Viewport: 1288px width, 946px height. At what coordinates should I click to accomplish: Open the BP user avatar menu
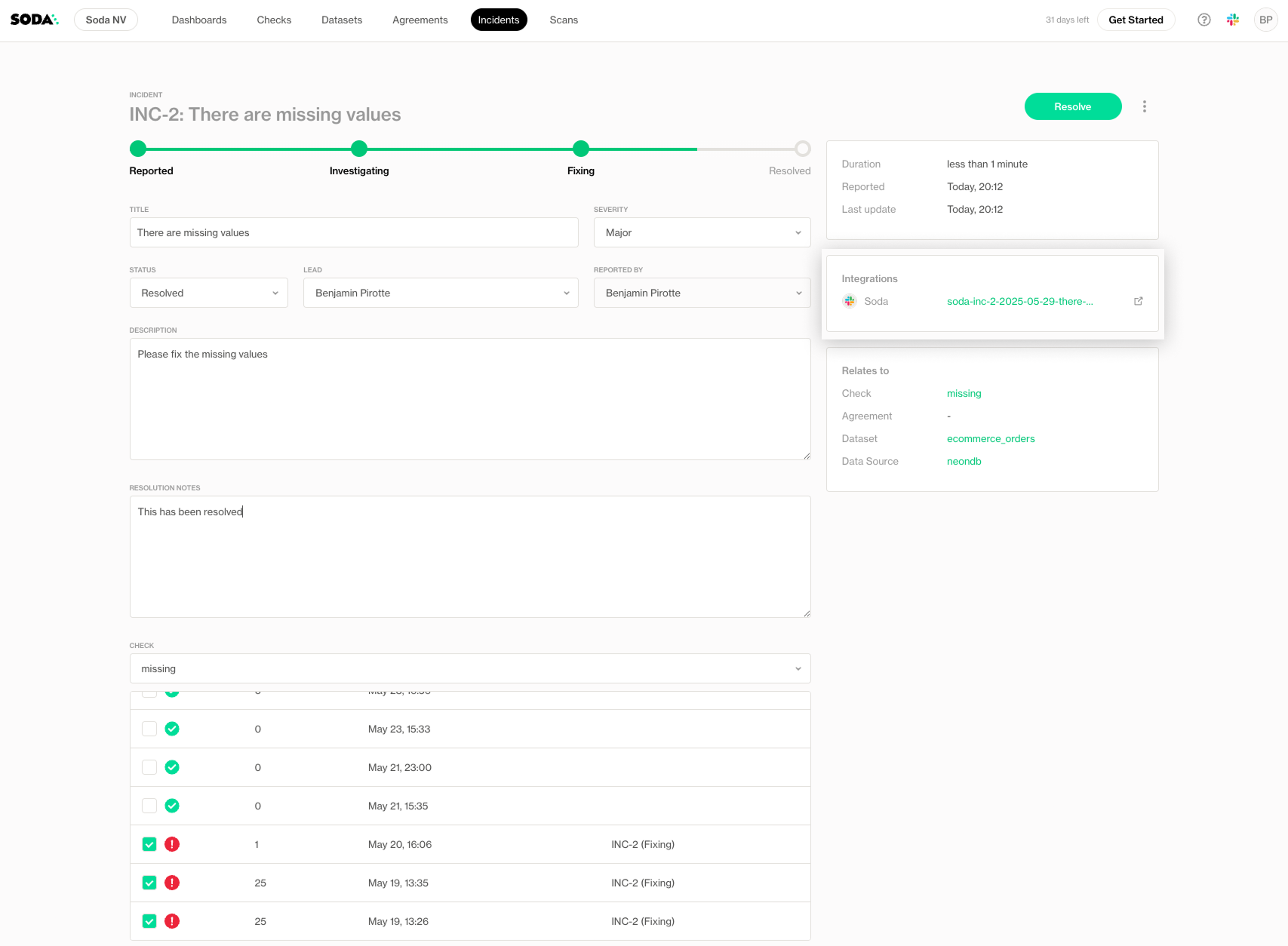tap(1265, 20)
